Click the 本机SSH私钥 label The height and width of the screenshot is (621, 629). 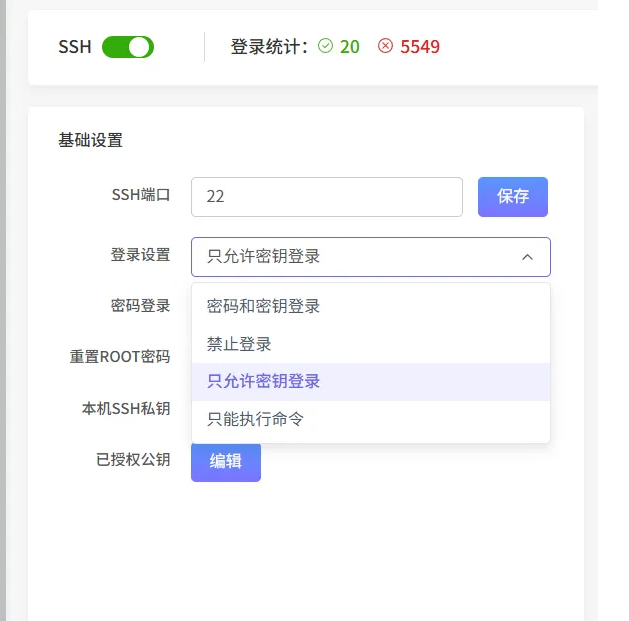[126, 409]
